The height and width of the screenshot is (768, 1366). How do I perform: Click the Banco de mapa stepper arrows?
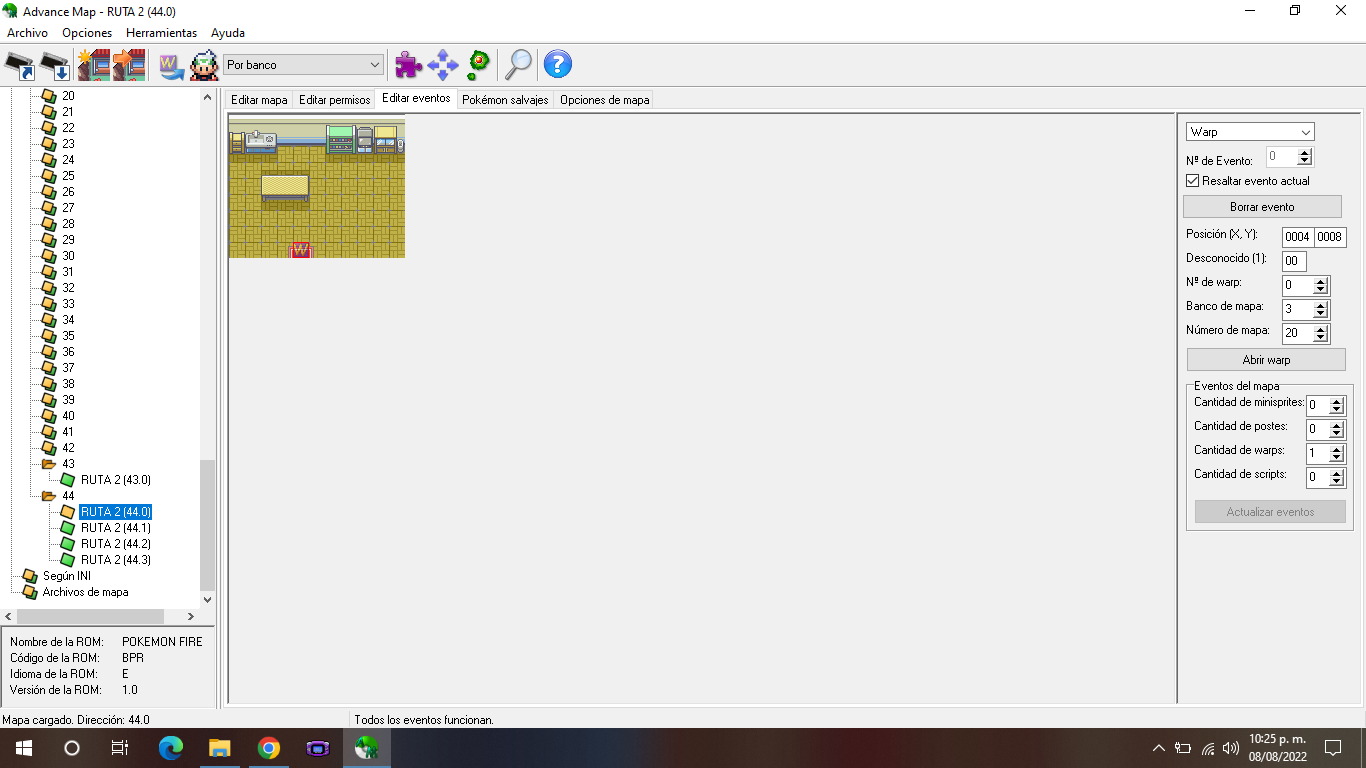(x=1320, y=309)
